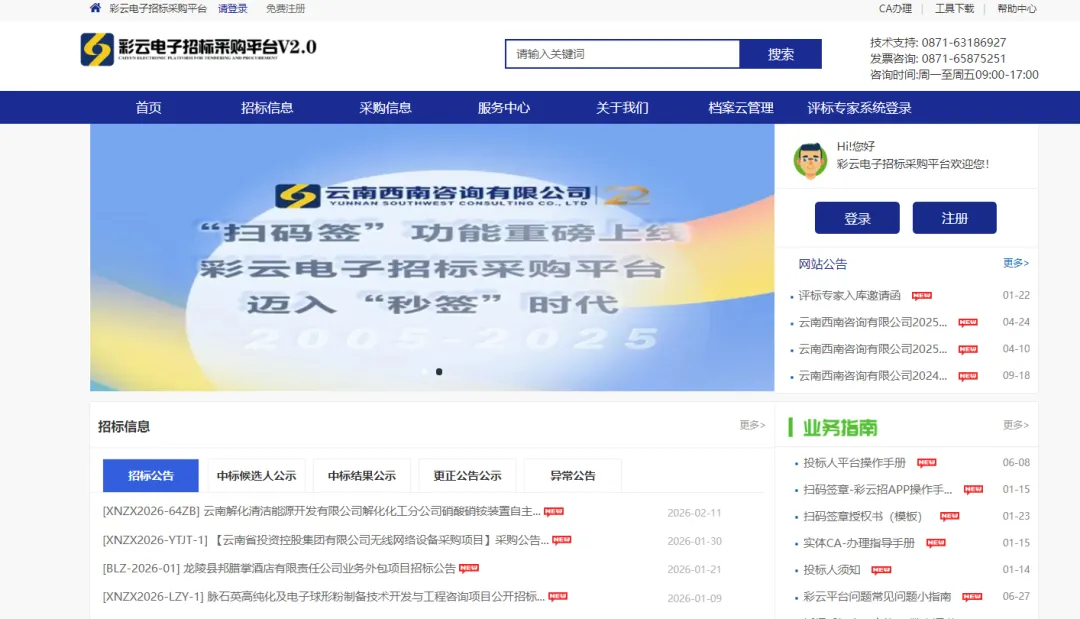Viewport: 1080px width, 619px height.
Task: Switch to the 异常公告 tab
Action: pos(572,476)
